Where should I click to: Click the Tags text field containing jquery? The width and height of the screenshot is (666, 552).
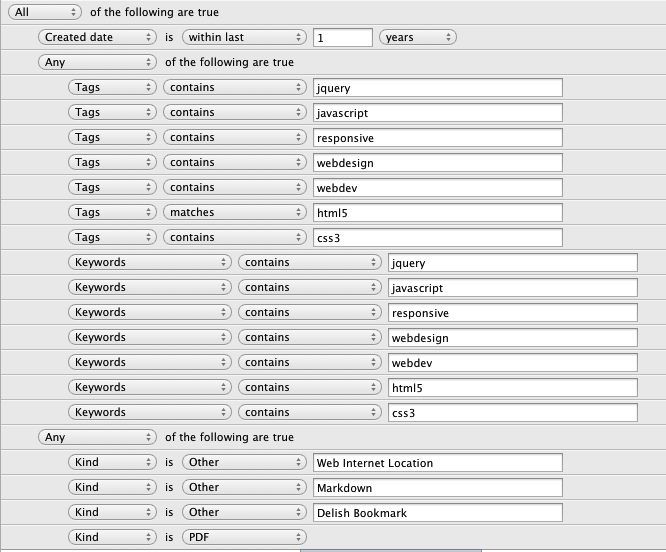437,88
